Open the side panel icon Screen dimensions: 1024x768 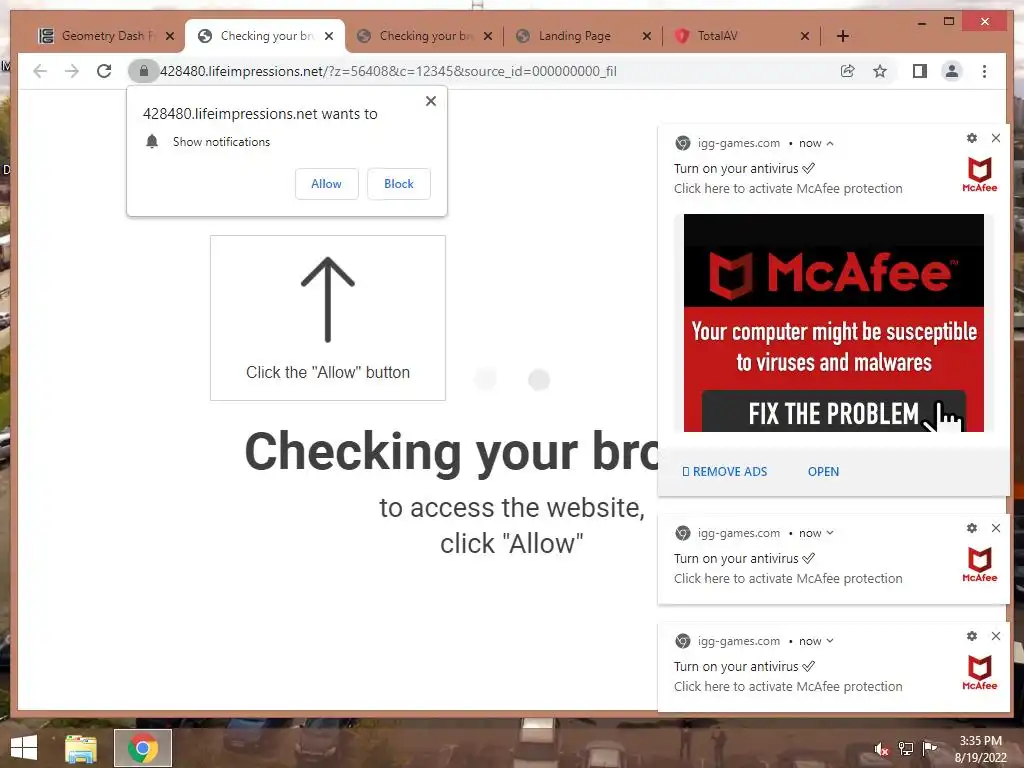(x=920, y=71)
